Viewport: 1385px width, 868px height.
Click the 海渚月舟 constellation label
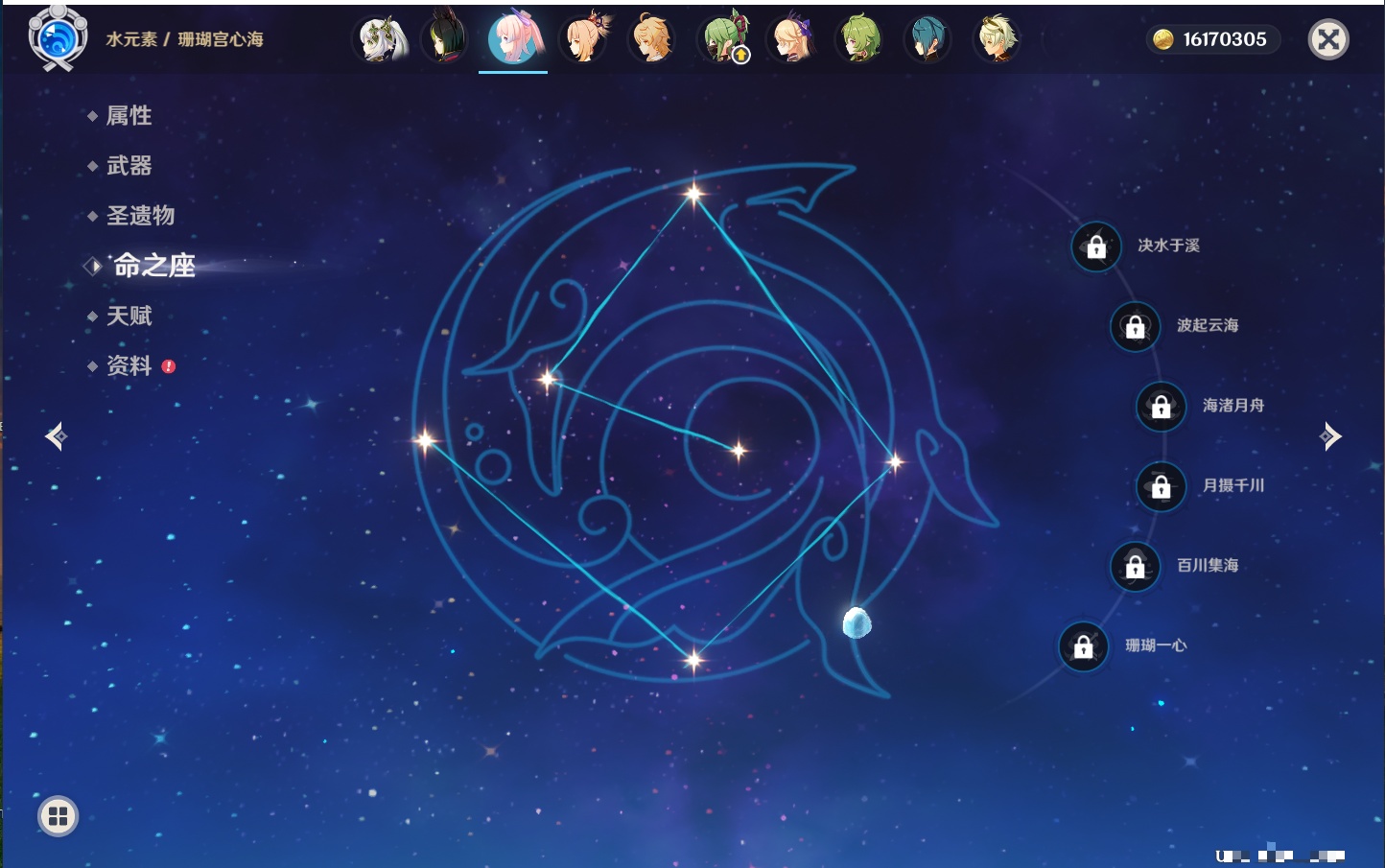pos(1233,405)
